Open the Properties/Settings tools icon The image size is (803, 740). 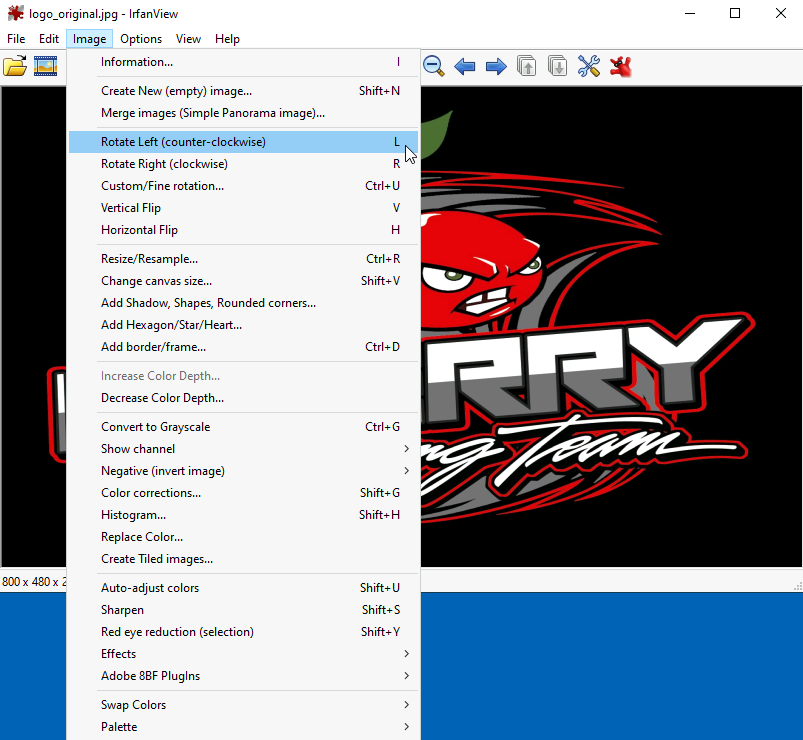tap(589, 66)
